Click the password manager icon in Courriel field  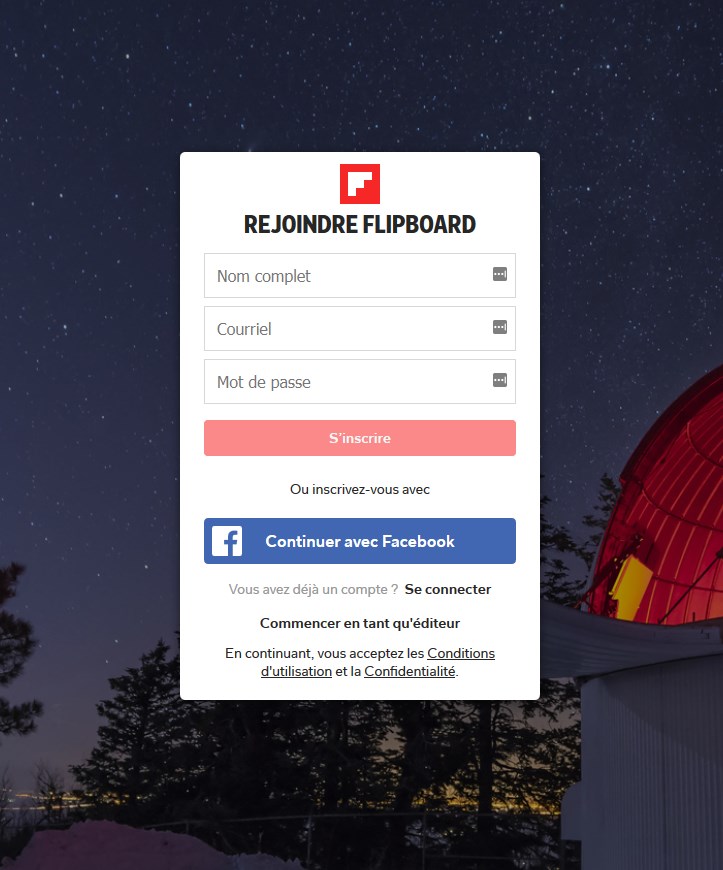(500, 327)
